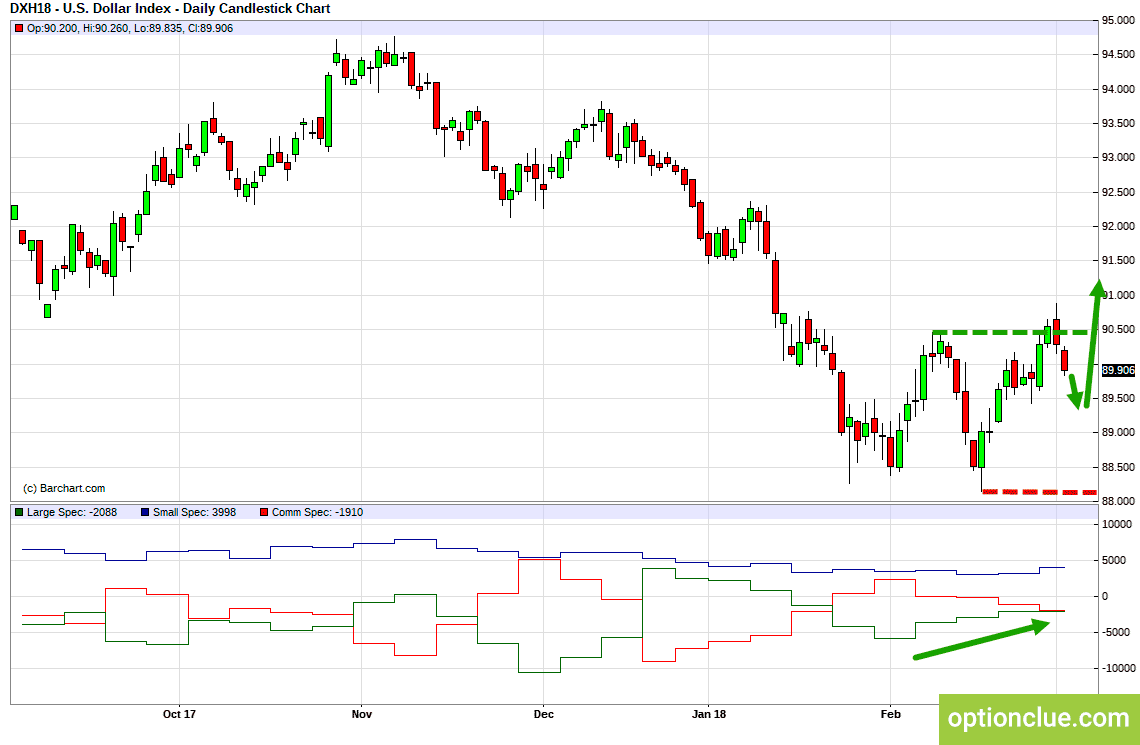
Task: Click the 93.500 price axis label
Action: click(1119, 124)
